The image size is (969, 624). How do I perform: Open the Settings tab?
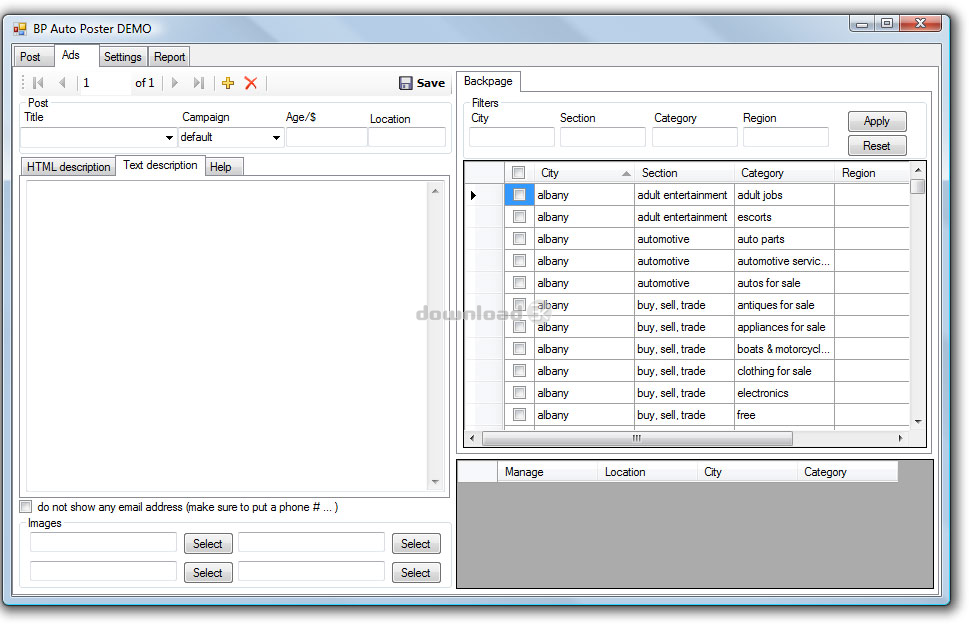tap(123, 57)
